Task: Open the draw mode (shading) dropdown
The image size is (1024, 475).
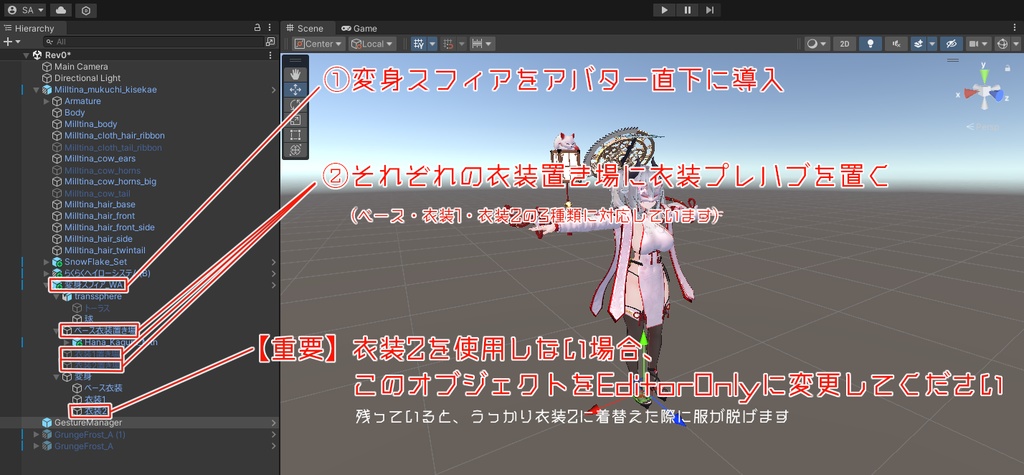Action: pyautogui.click(x=816, y=44)
